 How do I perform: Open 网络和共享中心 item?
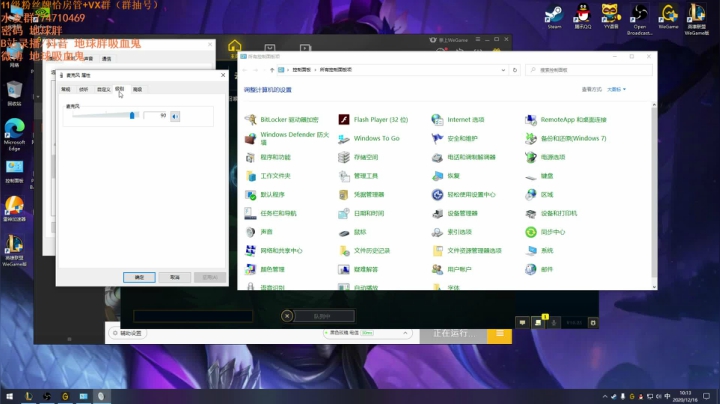pos(274,251)
